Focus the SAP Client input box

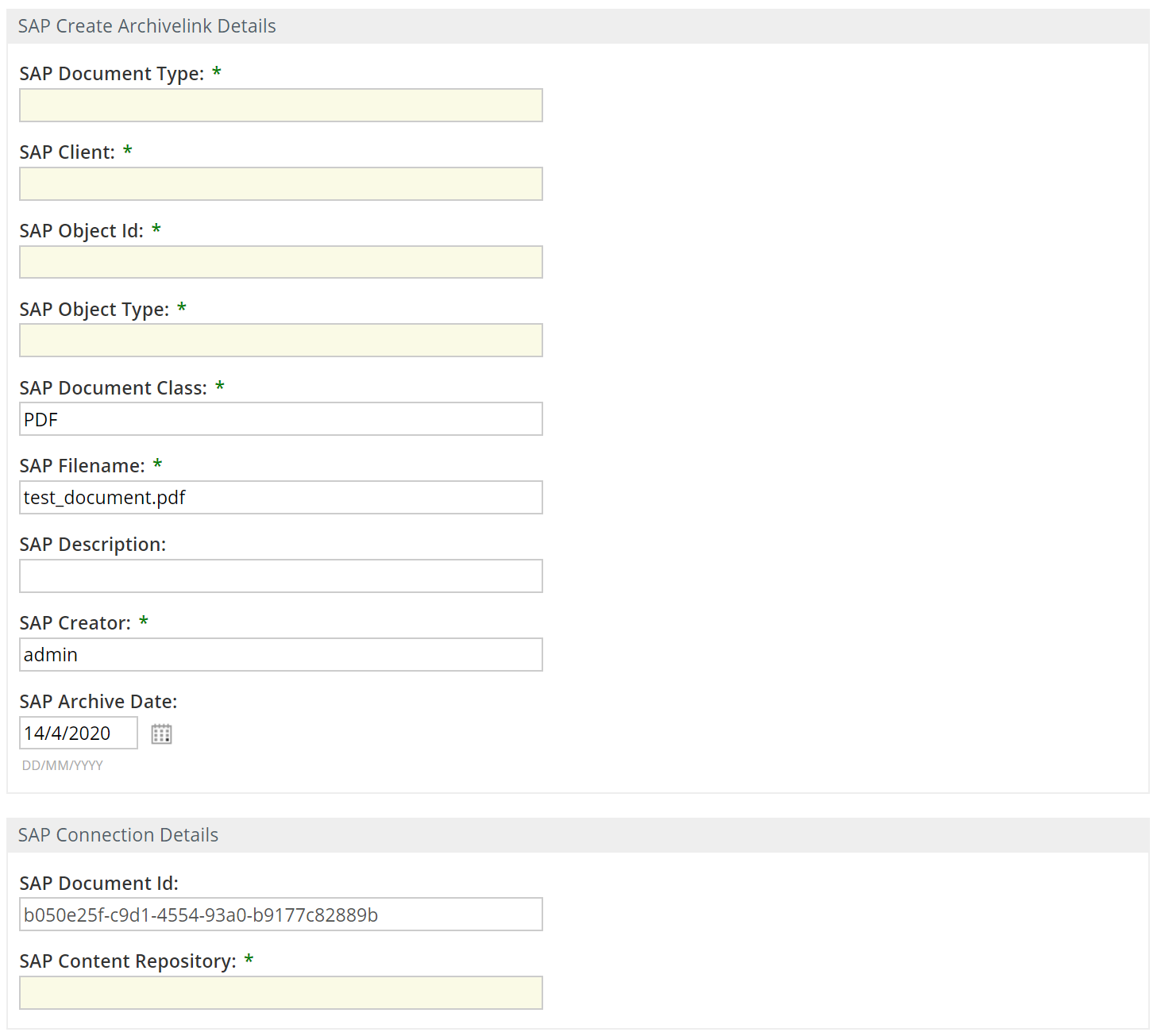pos(280,183)
